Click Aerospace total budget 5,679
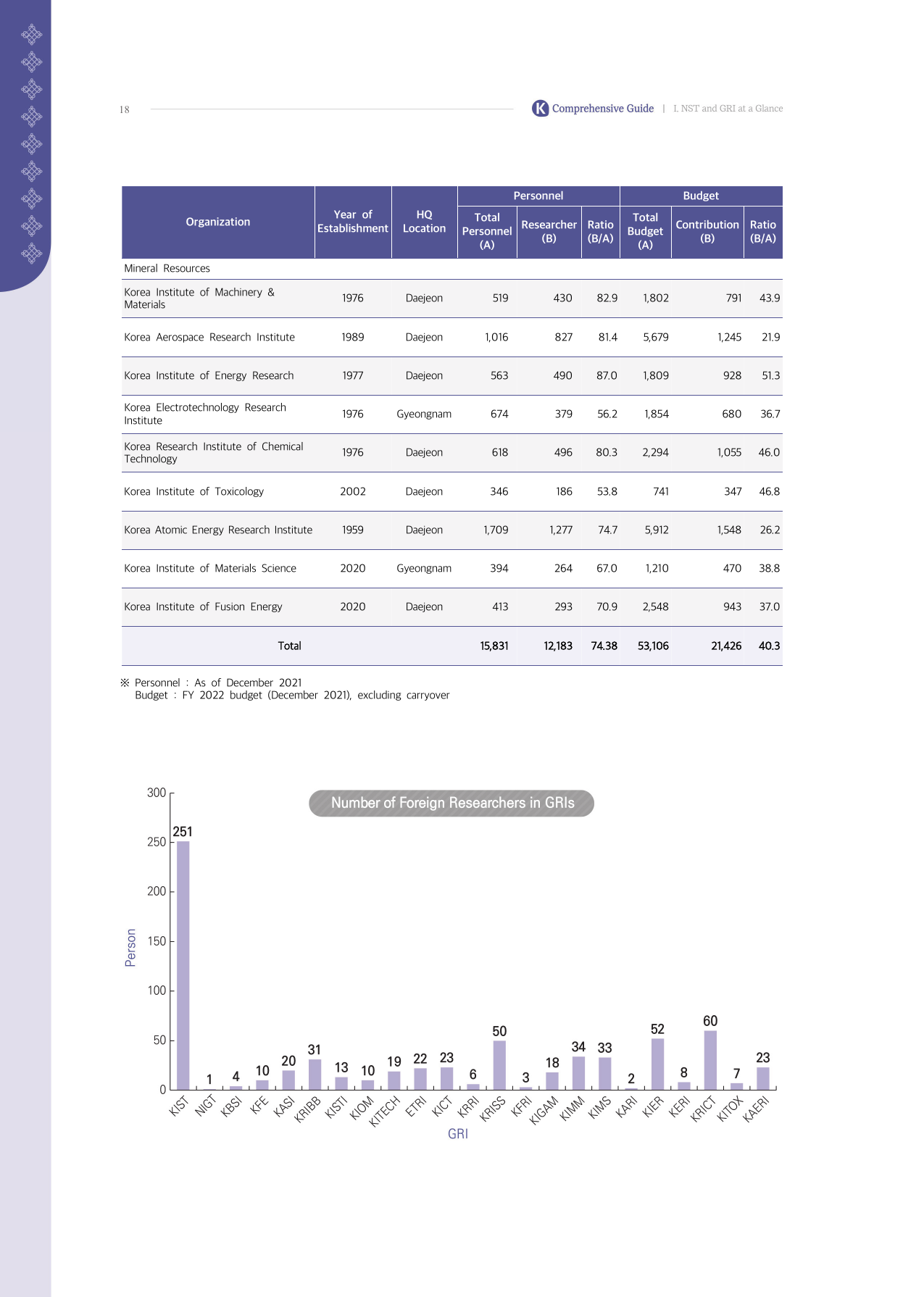924x1297 pixels. (656, 337)
